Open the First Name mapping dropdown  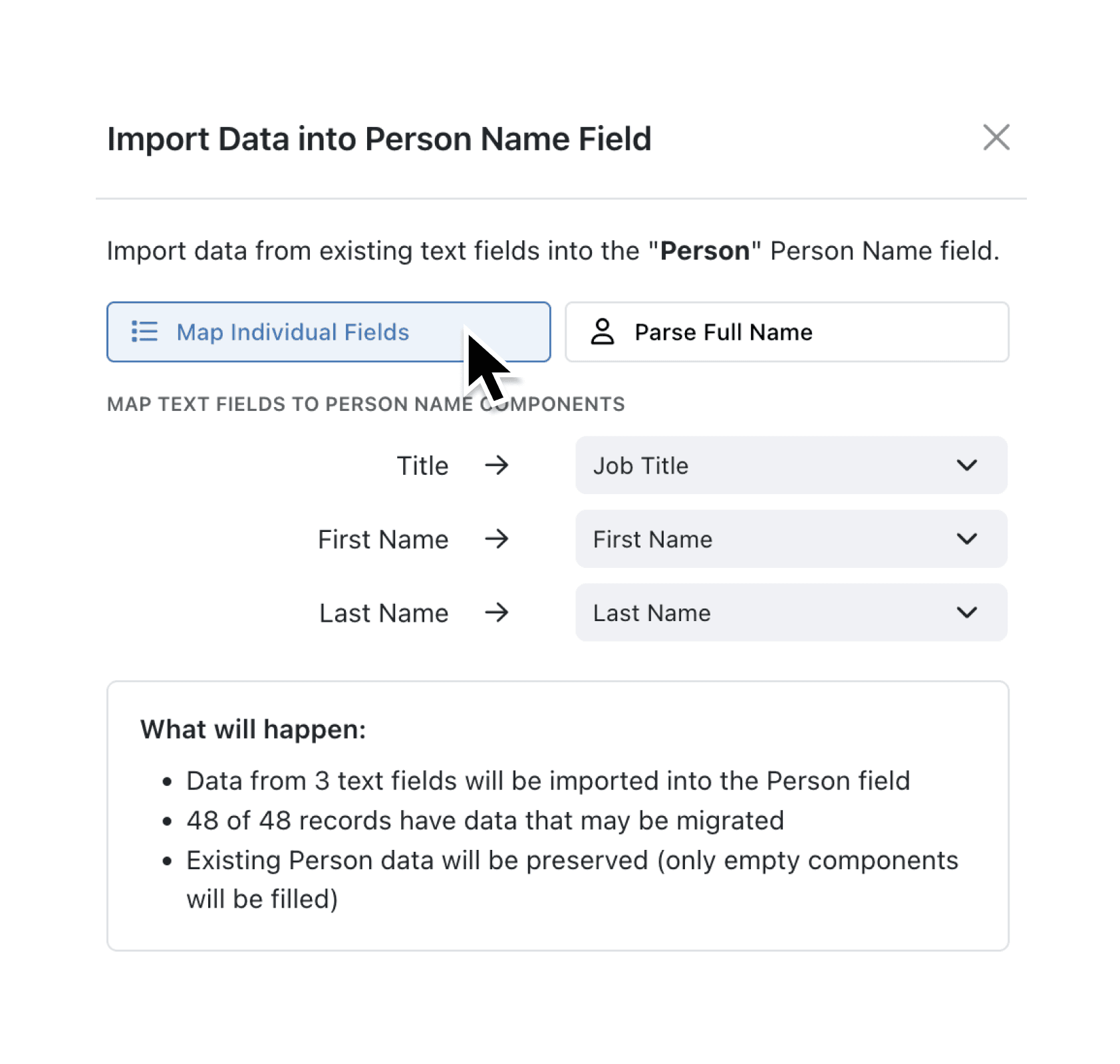[x=791, y=539]
